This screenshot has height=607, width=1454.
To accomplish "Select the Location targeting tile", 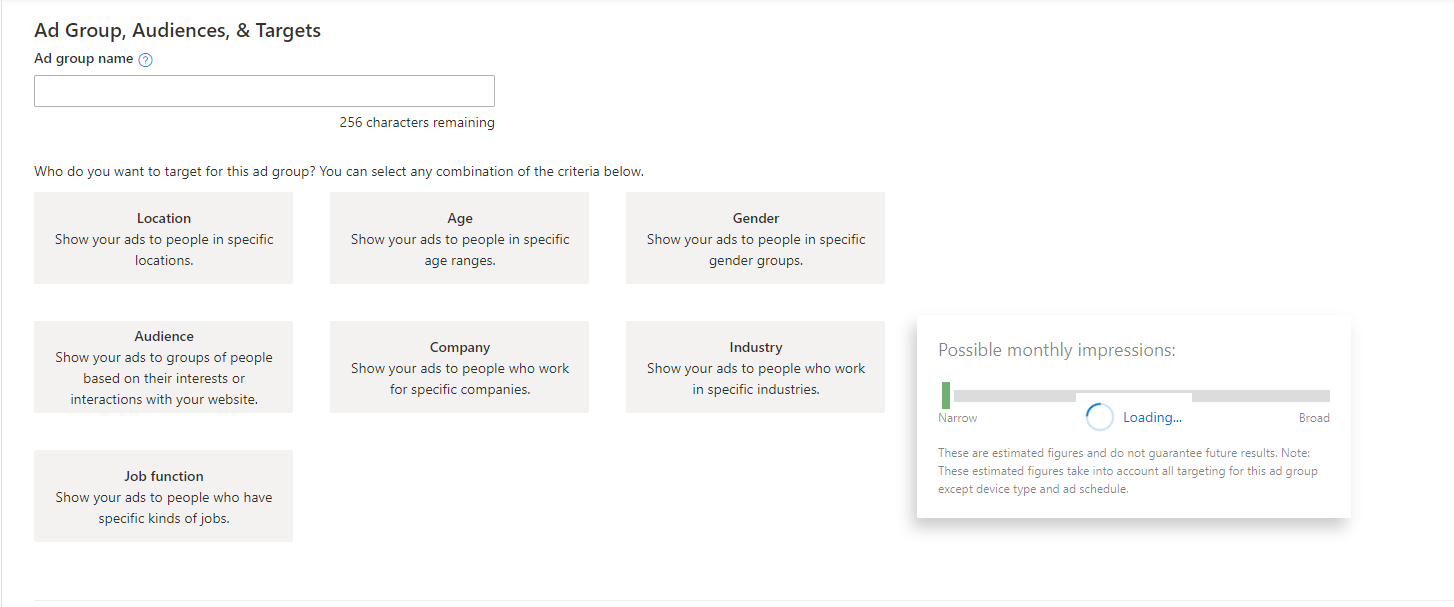I will 163,238.
